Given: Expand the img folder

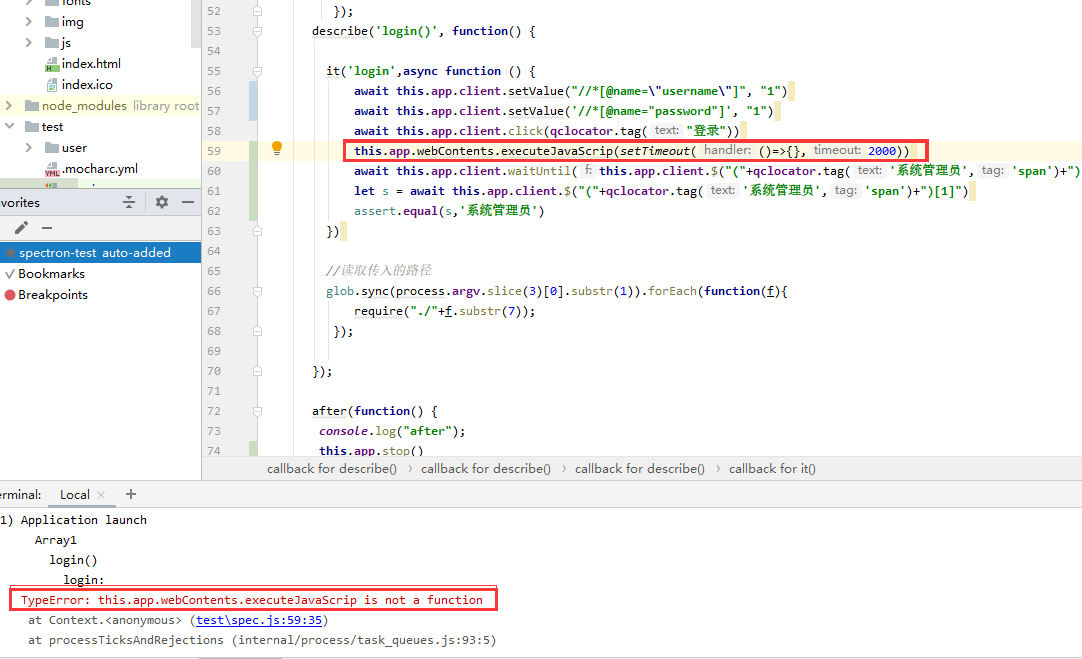Looking at the screenshot, I should pos(30,22).
